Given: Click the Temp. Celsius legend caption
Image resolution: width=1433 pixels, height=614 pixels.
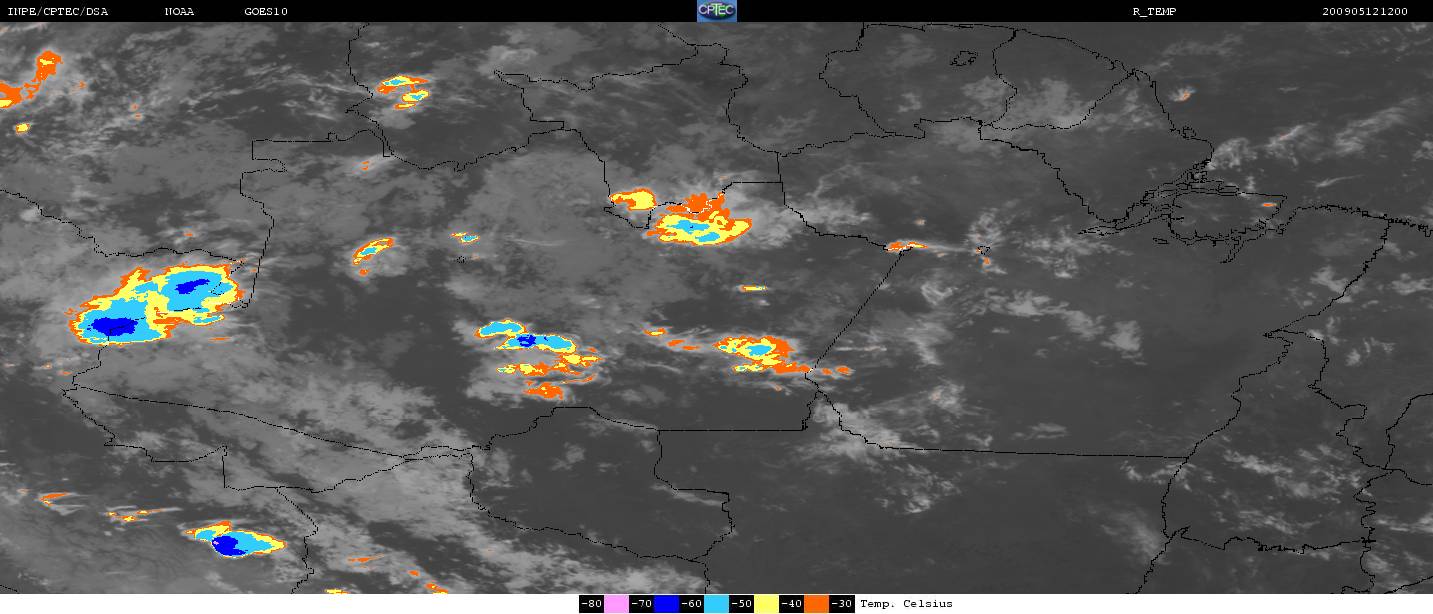Looking at the screenshot, I should (906, 604).
